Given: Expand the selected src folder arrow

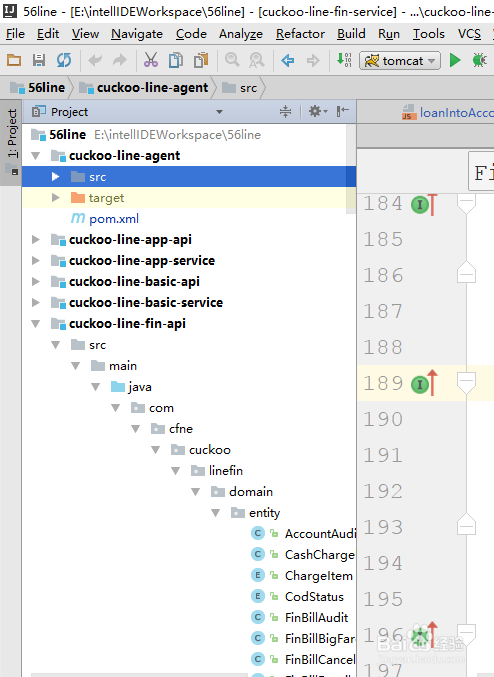Looking at the screenshot, I should pos(56,177).
